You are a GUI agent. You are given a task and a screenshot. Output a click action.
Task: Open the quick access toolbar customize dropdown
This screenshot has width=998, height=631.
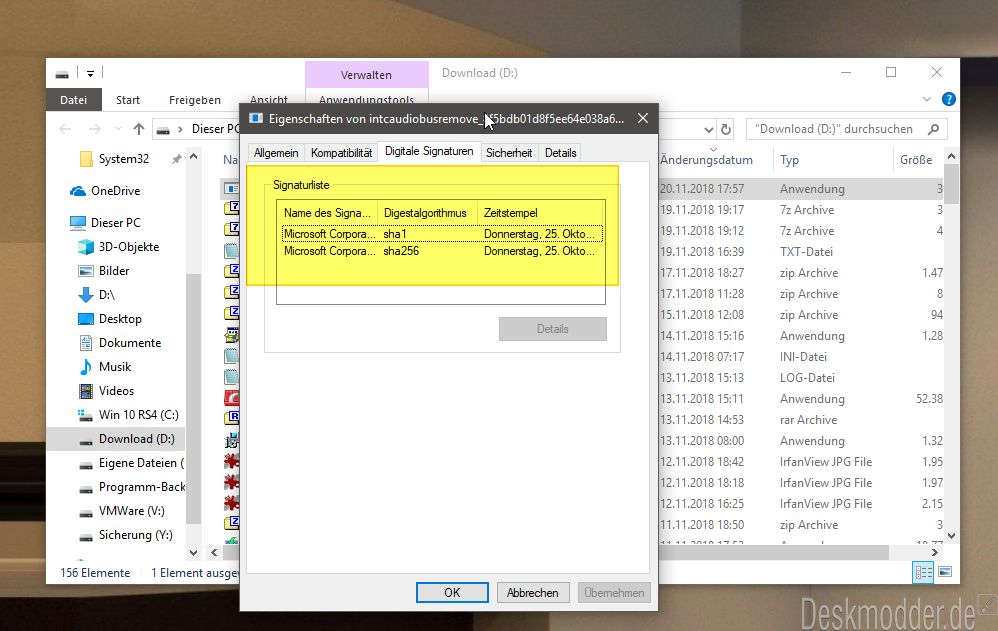[x=90, y=74]
